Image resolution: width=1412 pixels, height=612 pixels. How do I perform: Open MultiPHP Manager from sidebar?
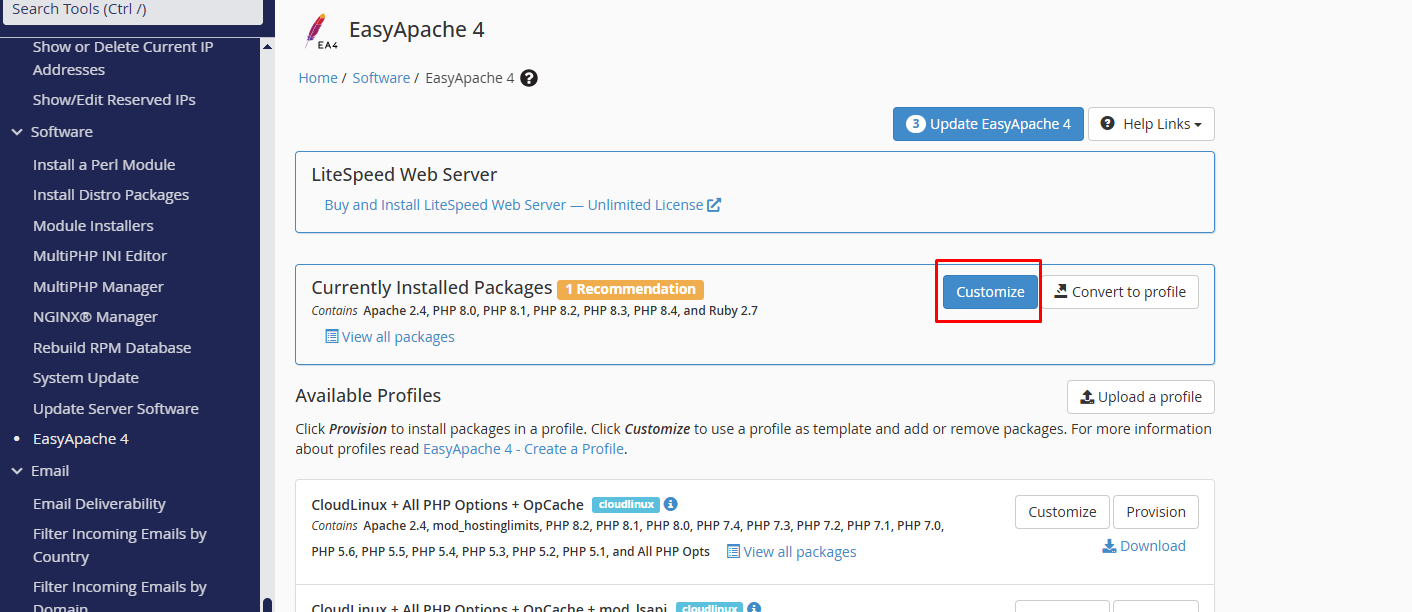[98, 287]
